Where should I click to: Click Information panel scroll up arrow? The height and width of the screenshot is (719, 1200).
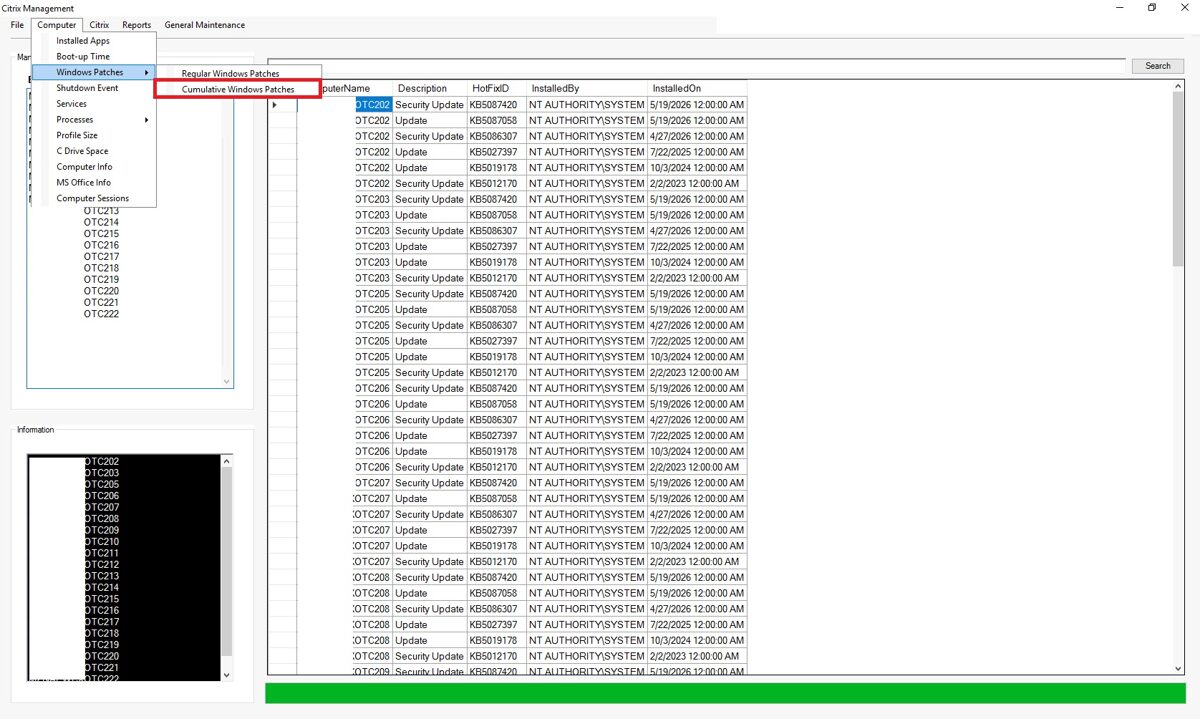tap(226, 462)
